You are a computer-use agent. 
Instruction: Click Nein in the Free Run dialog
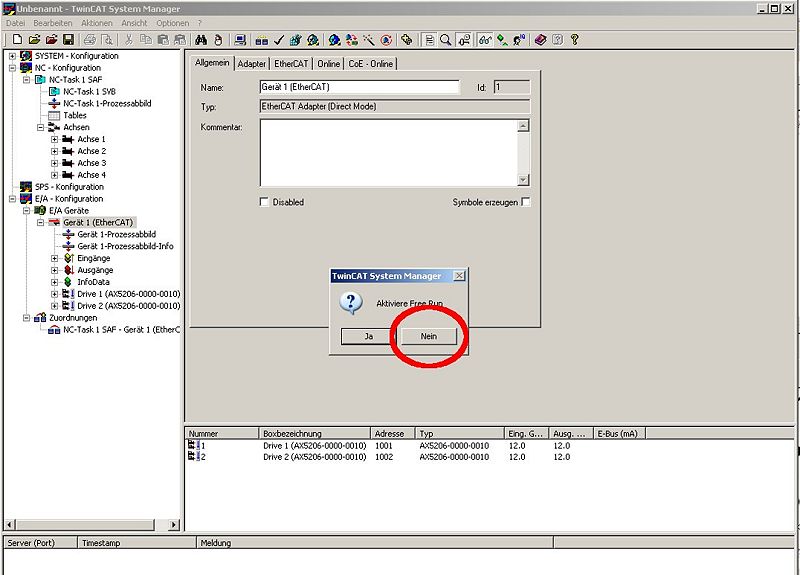coord(429,336)
